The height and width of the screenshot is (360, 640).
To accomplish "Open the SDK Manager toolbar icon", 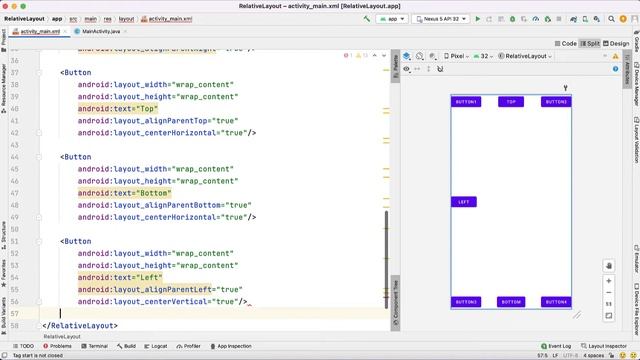I will [x=596, y=19].
